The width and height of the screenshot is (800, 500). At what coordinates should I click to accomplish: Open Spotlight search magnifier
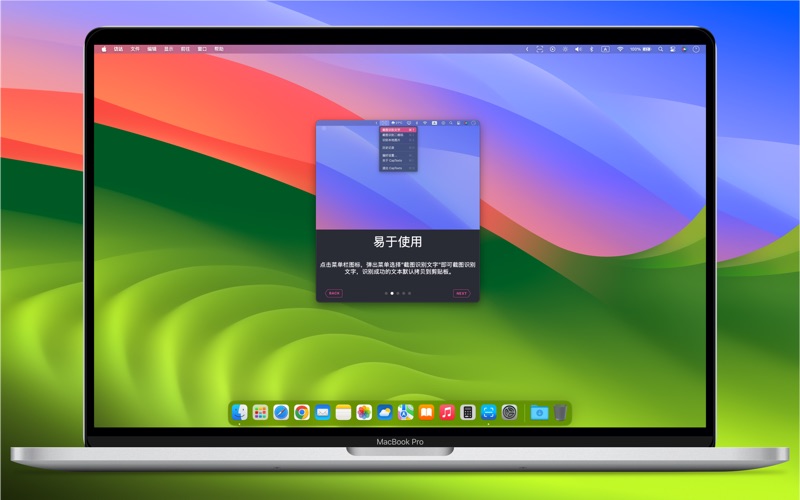(660, 49)
